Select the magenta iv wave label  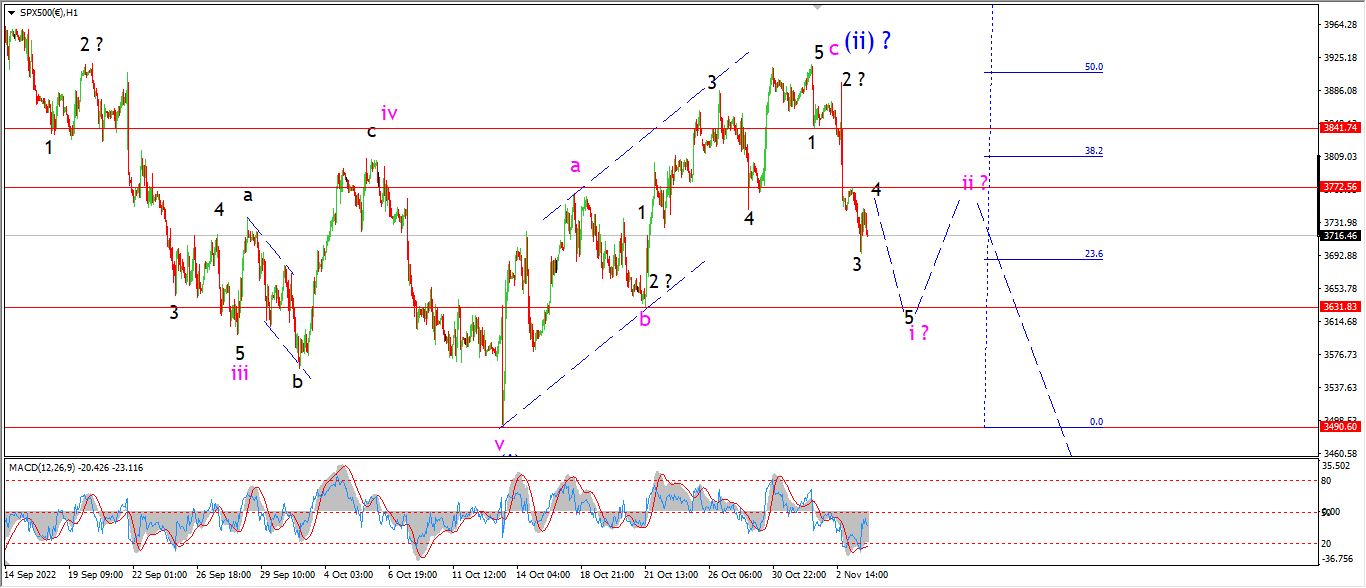(389, 113)
